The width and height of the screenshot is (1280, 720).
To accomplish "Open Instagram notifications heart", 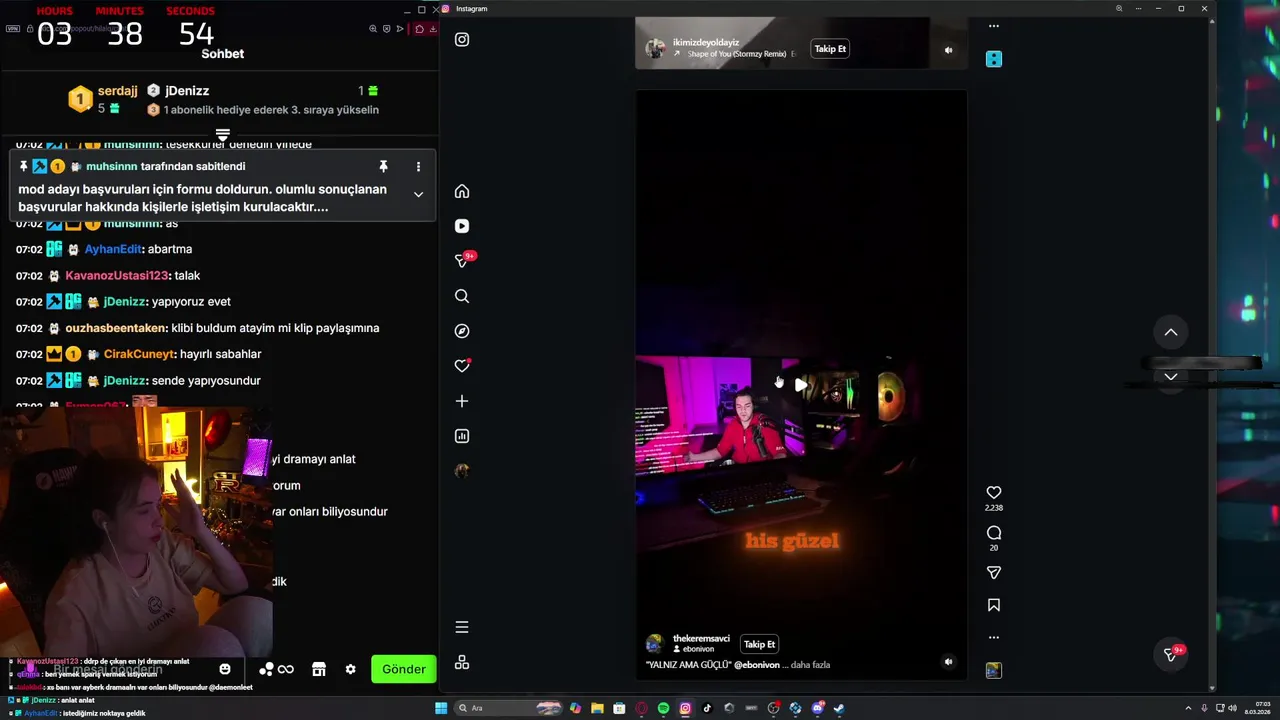I will [x=462, y=366].
